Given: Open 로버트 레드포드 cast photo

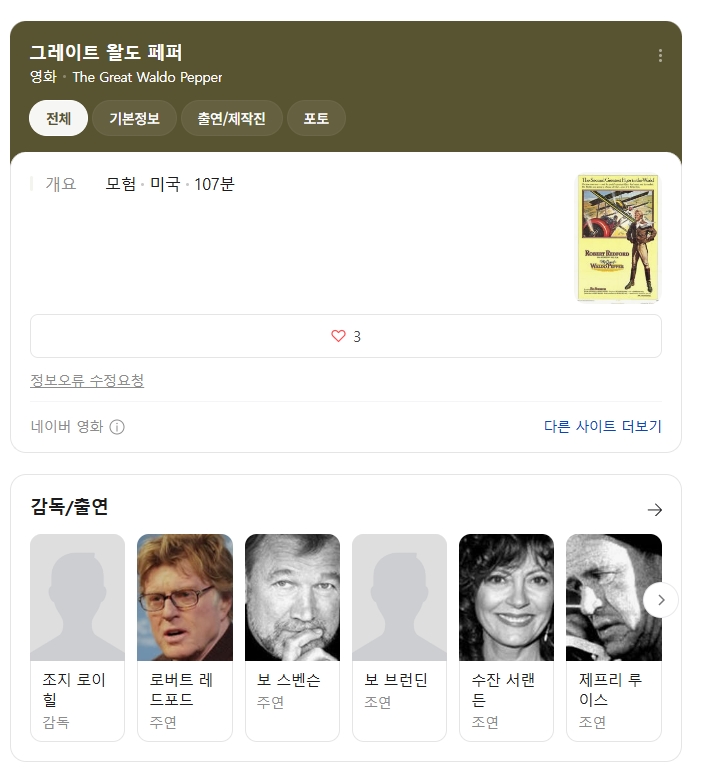Looking at the screenshot, I should coord(185,597).
